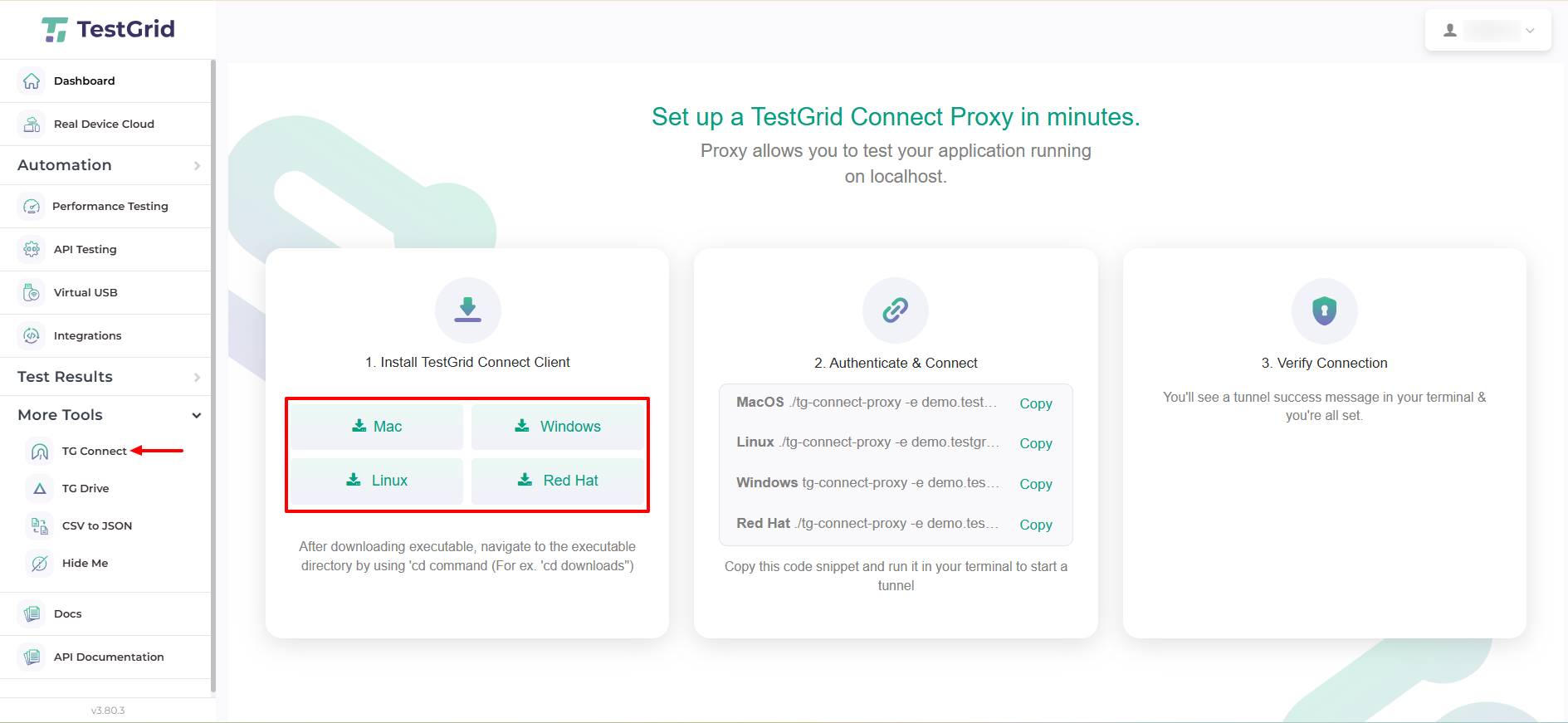Collapse the More Tools section
The height and width of the screenshot is (723, 1568).
tap(197, 415)
